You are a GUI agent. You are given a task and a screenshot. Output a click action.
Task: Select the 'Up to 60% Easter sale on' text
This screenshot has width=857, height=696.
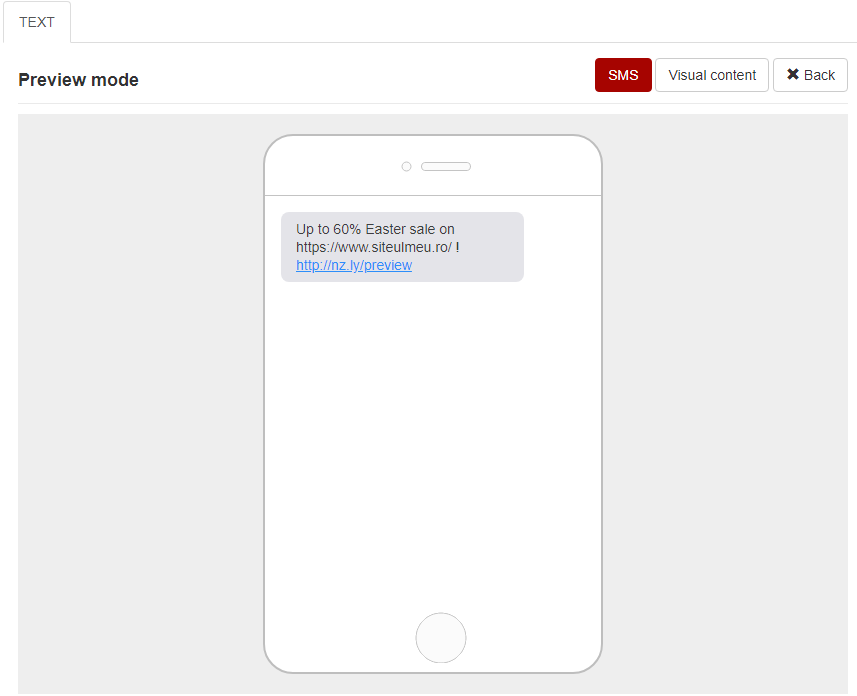375,229
